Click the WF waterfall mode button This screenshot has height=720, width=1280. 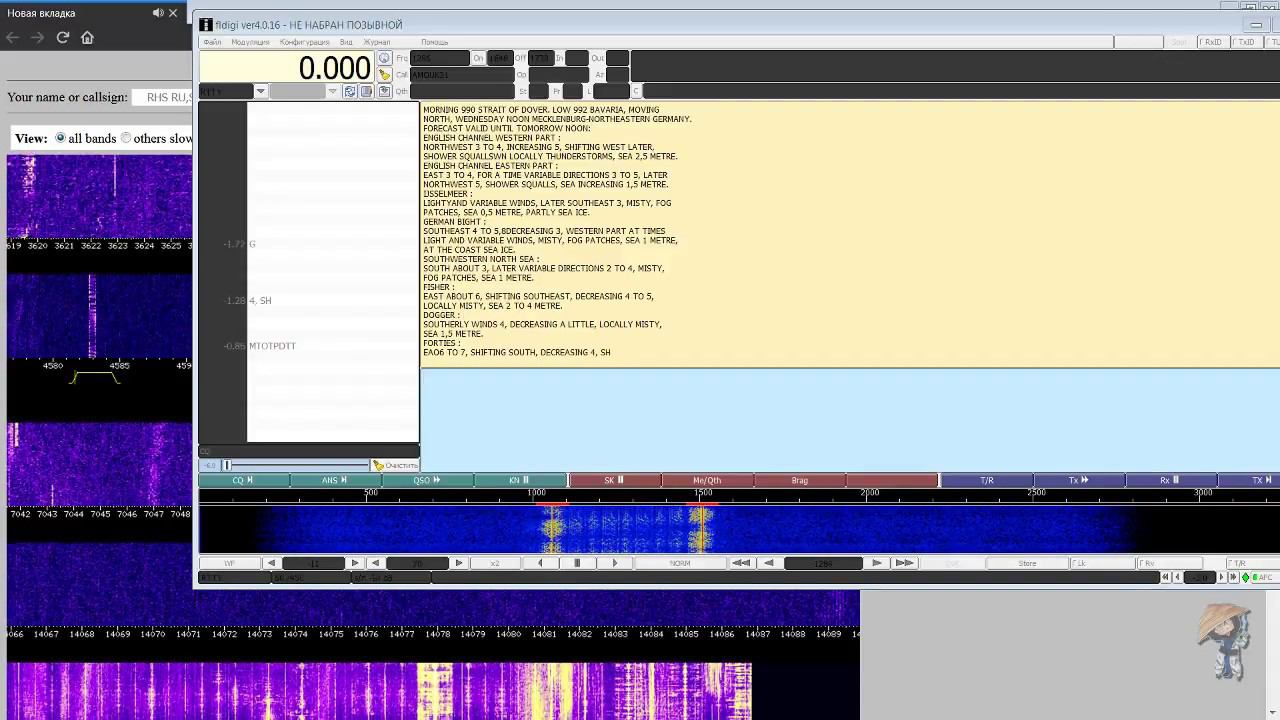pyautogui.click(x=229, y=563)
